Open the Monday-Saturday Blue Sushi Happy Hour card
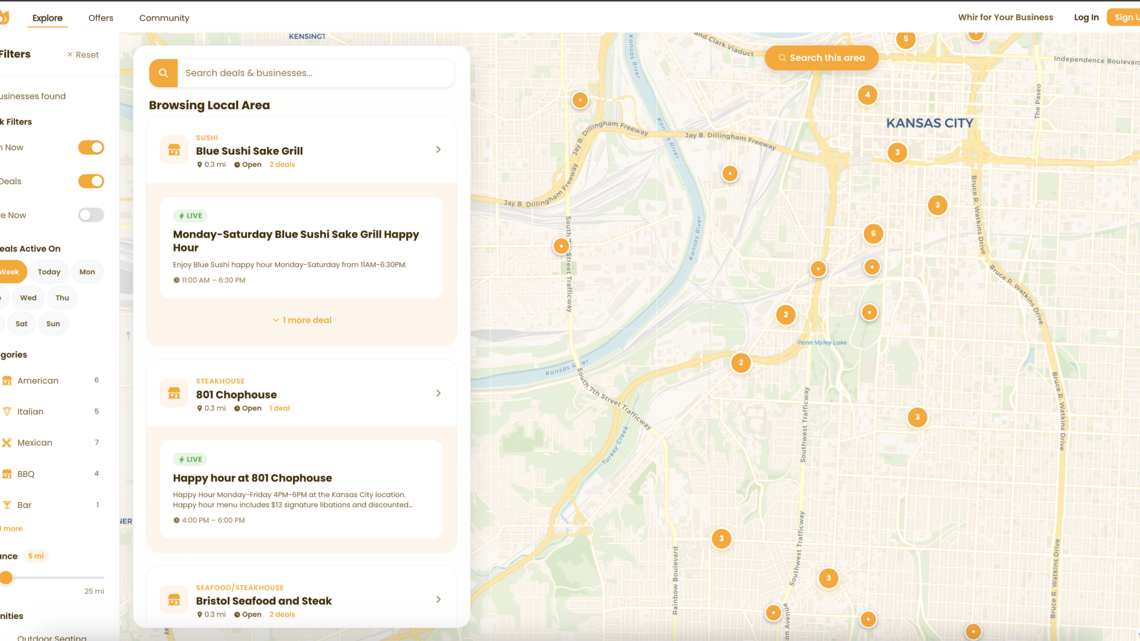 pos(302,248)
